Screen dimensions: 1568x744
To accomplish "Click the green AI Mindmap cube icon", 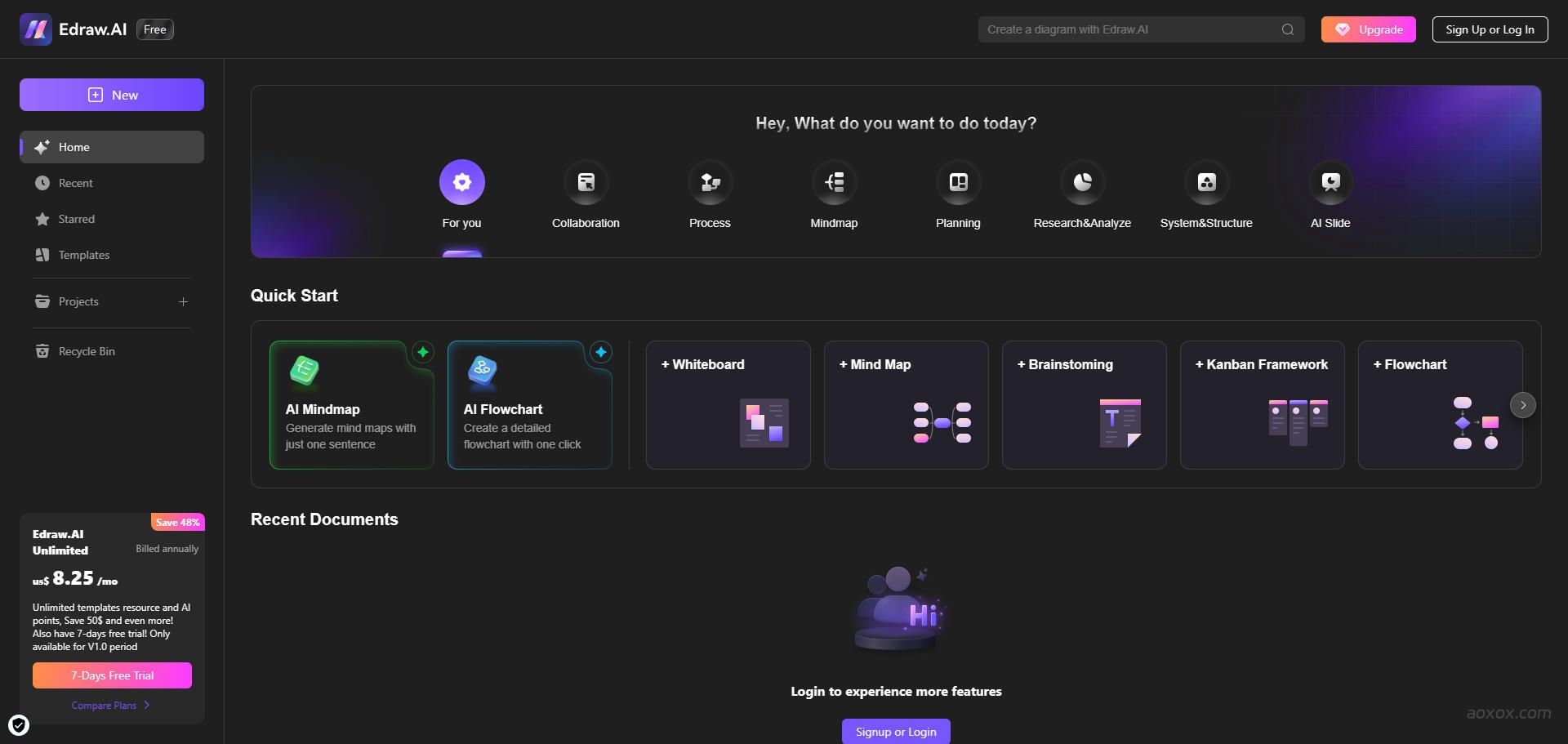I will point(305,371).
